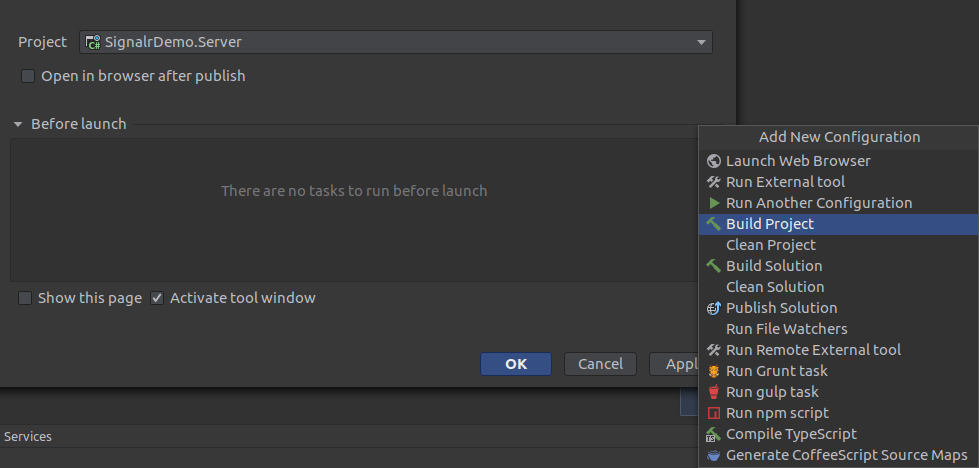Click the Cancel button
979x468 pixels.
point(600,364)
